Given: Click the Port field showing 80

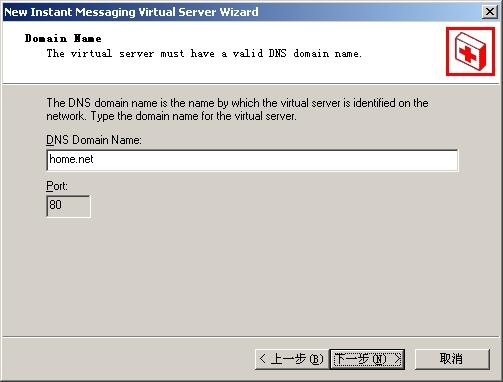Looking at the screenshot, I should (x=68, y=206).
